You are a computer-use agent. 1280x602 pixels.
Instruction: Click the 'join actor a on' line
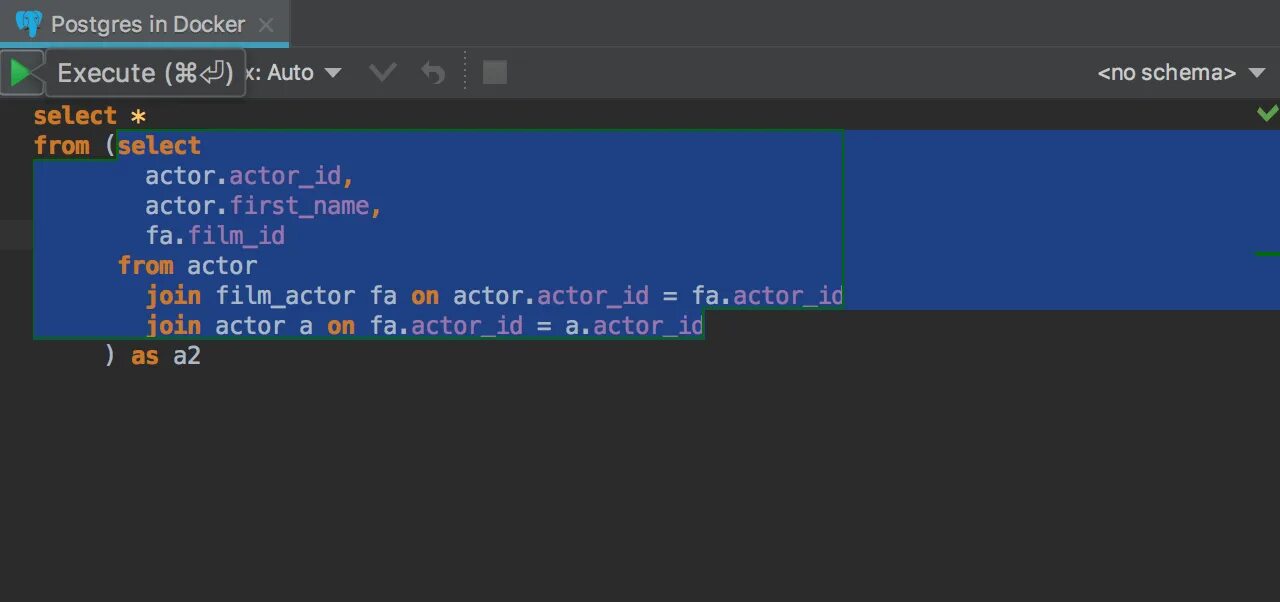pyautogui.click(x=425, y=326)
